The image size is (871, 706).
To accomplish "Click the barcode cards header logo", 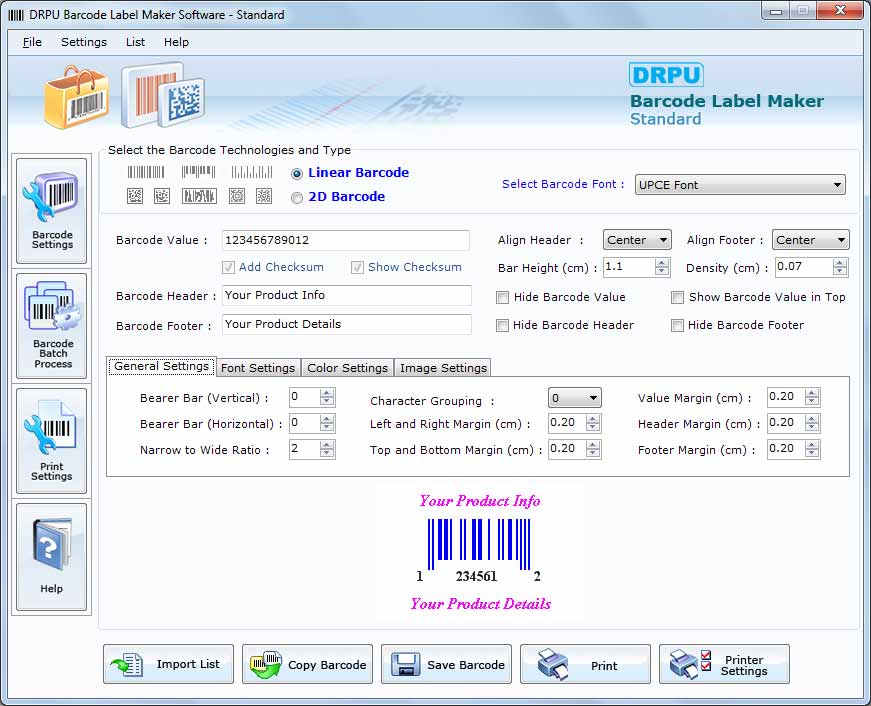I will click(163, 96).
